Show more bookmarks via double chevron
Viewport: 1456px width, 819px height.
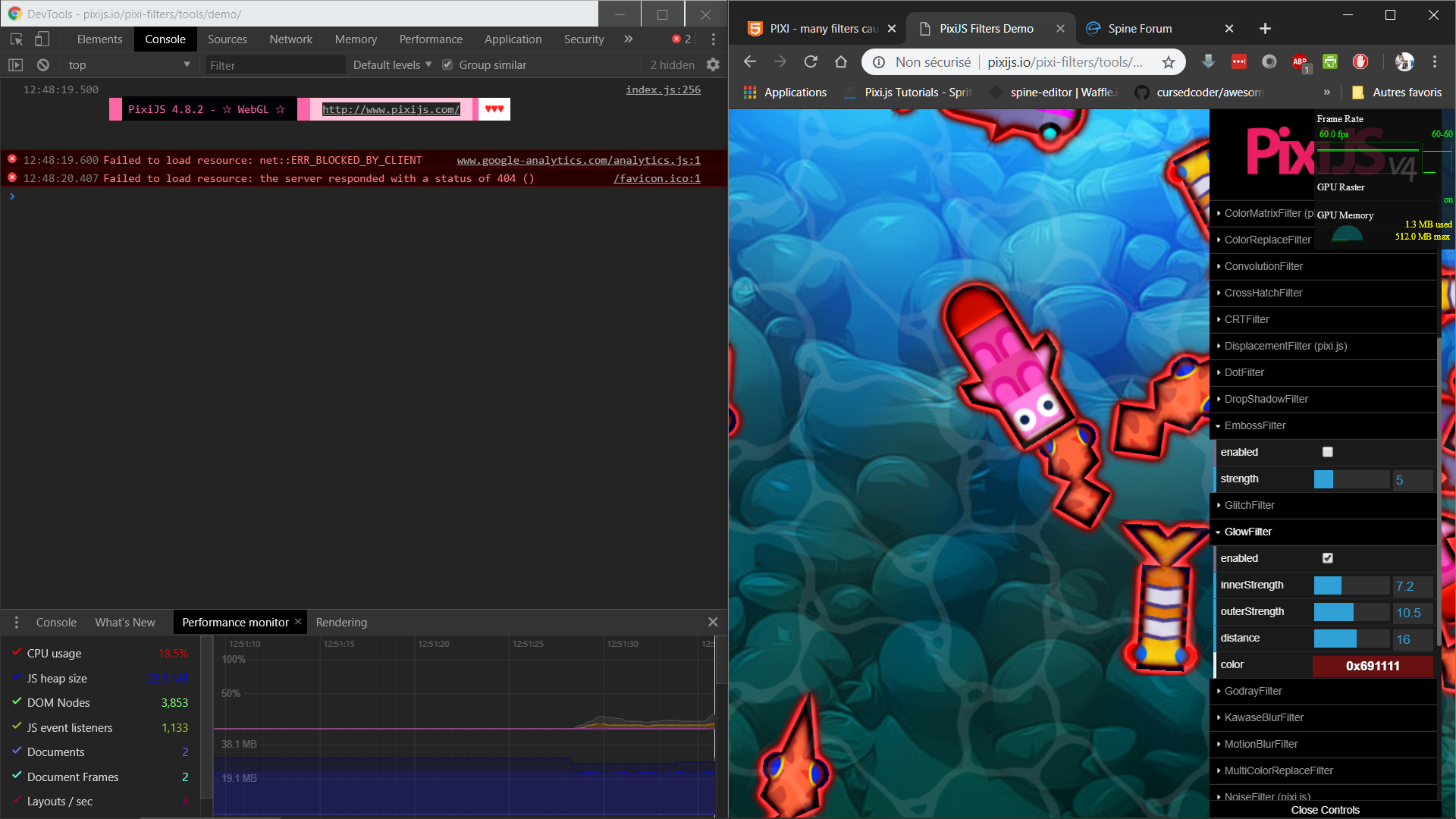(1326, 93)
